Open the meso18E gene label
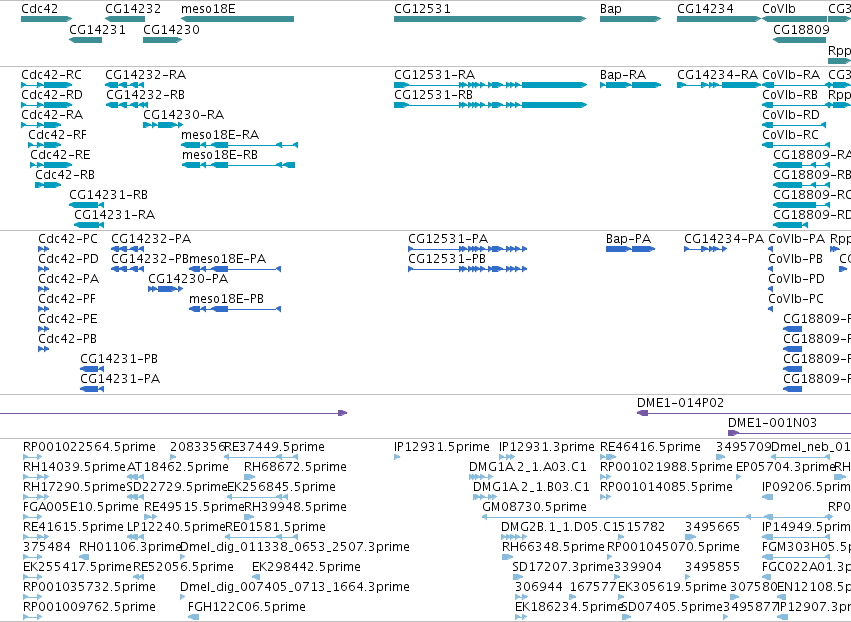Viewport: 851px width, 622px height. (208, 9)
